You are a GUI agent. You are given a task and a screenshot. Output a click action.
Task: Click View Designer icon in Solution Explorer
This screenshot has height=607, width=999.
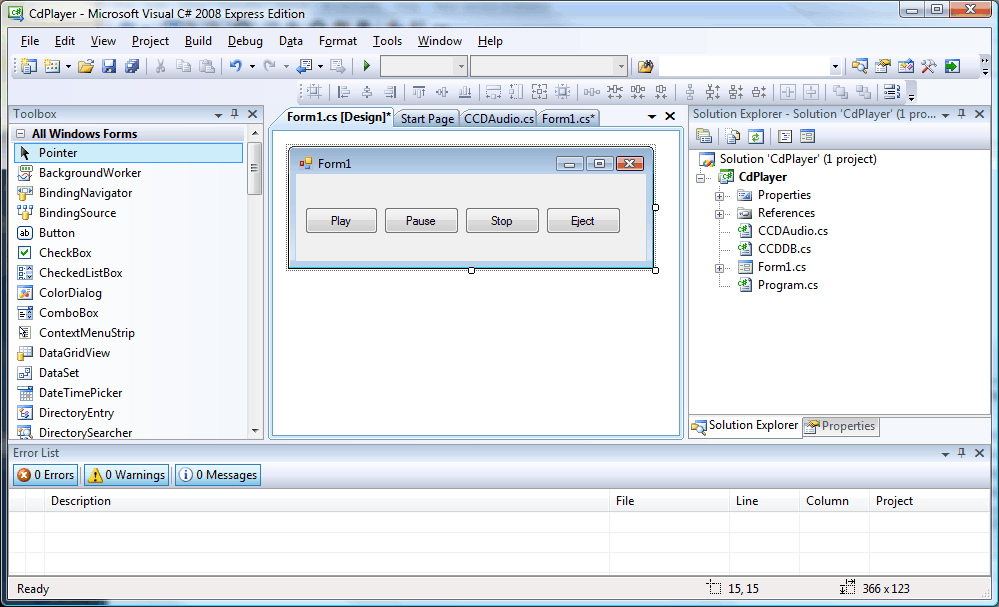pos(807,136)
